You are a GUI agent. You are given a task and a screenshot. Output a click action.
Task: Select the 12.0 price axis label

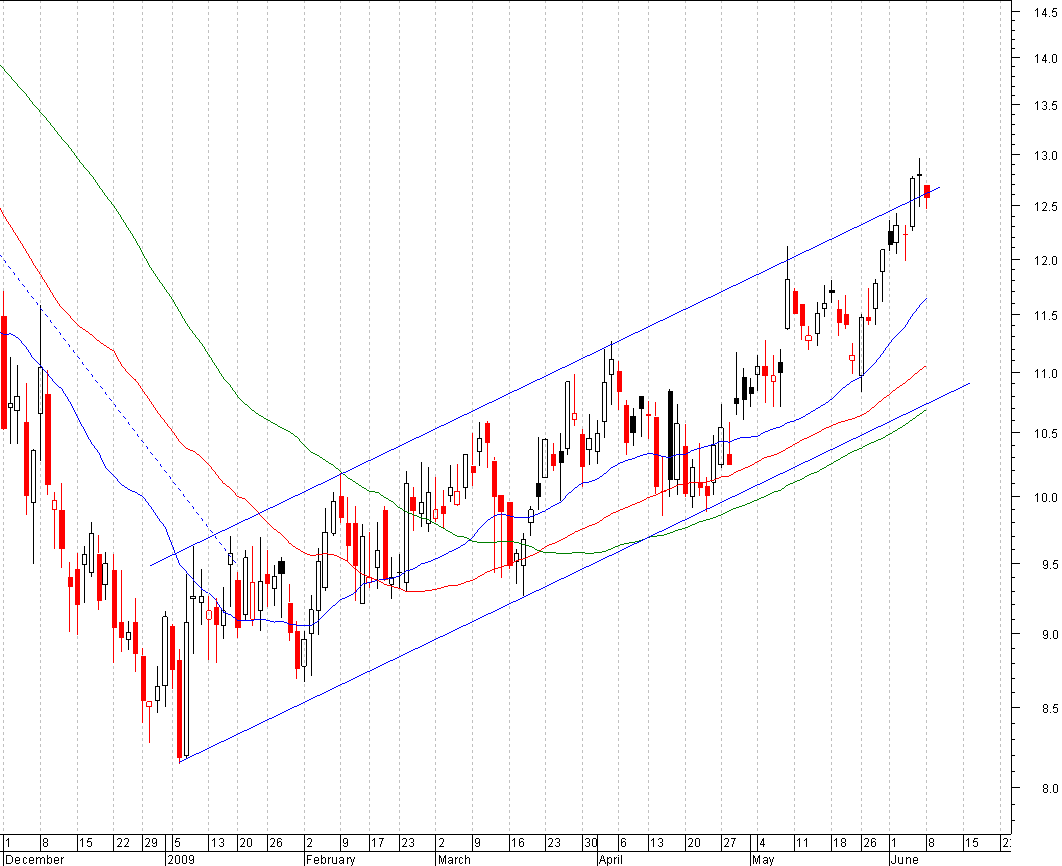coord(1045,261)
